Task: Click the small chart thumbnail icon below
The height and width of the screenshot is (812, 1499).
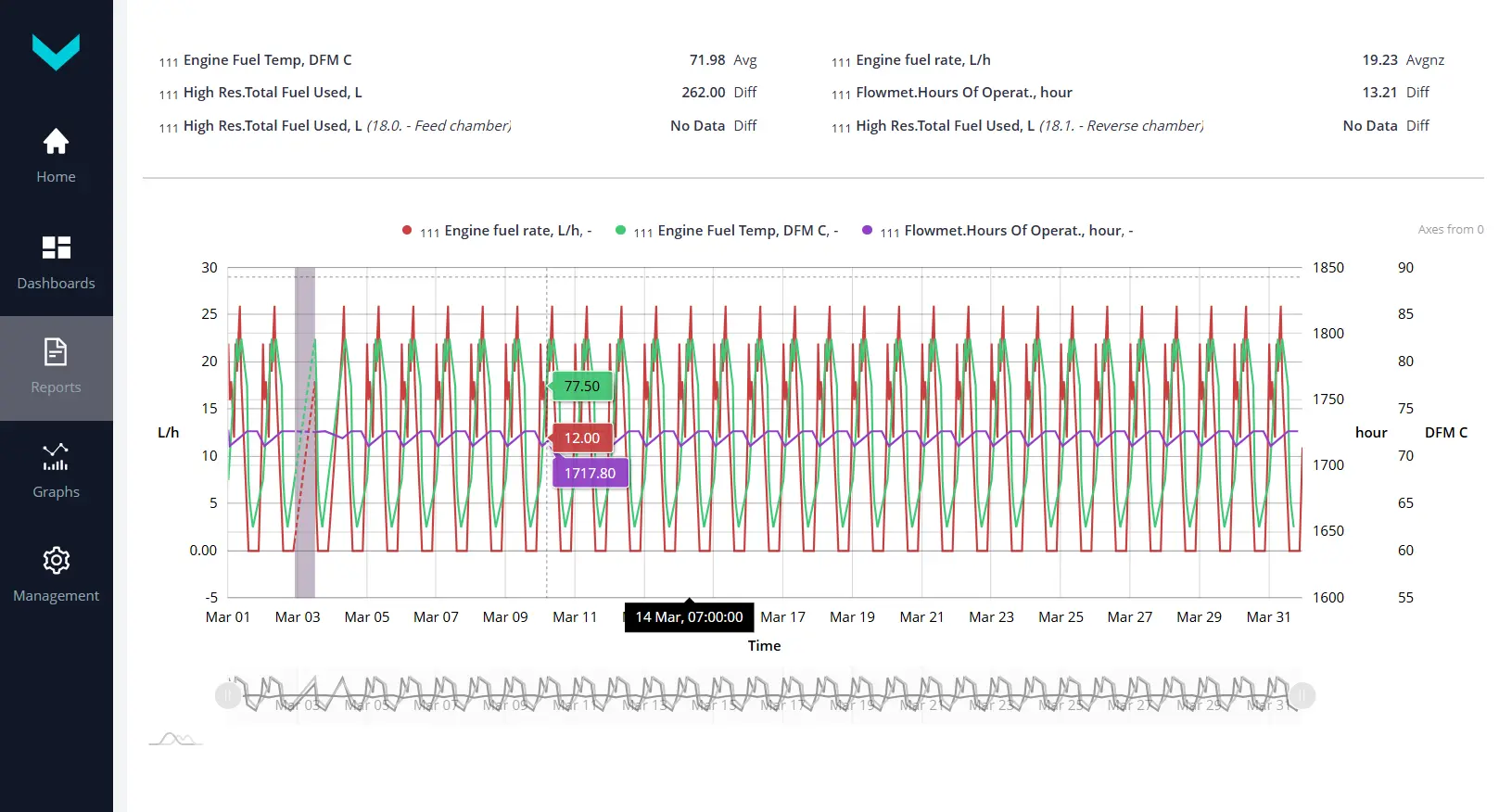Action: pos(175,739)
